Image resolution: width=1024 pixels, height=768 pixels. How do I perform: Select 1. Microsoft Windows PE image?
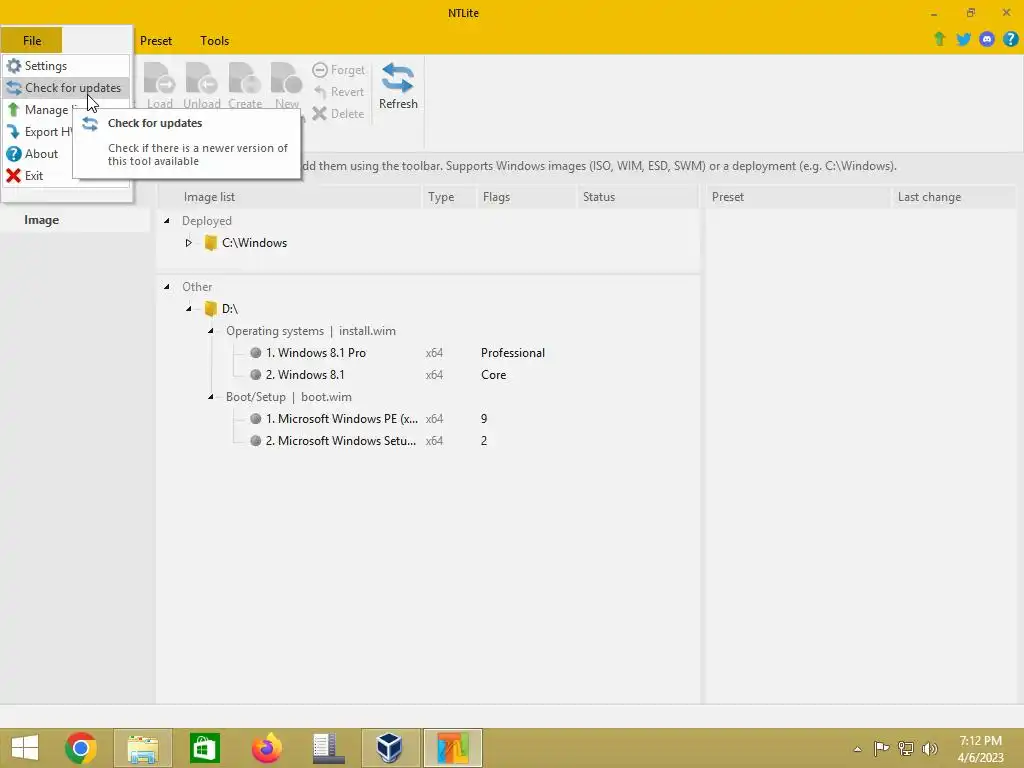point(342,419)
